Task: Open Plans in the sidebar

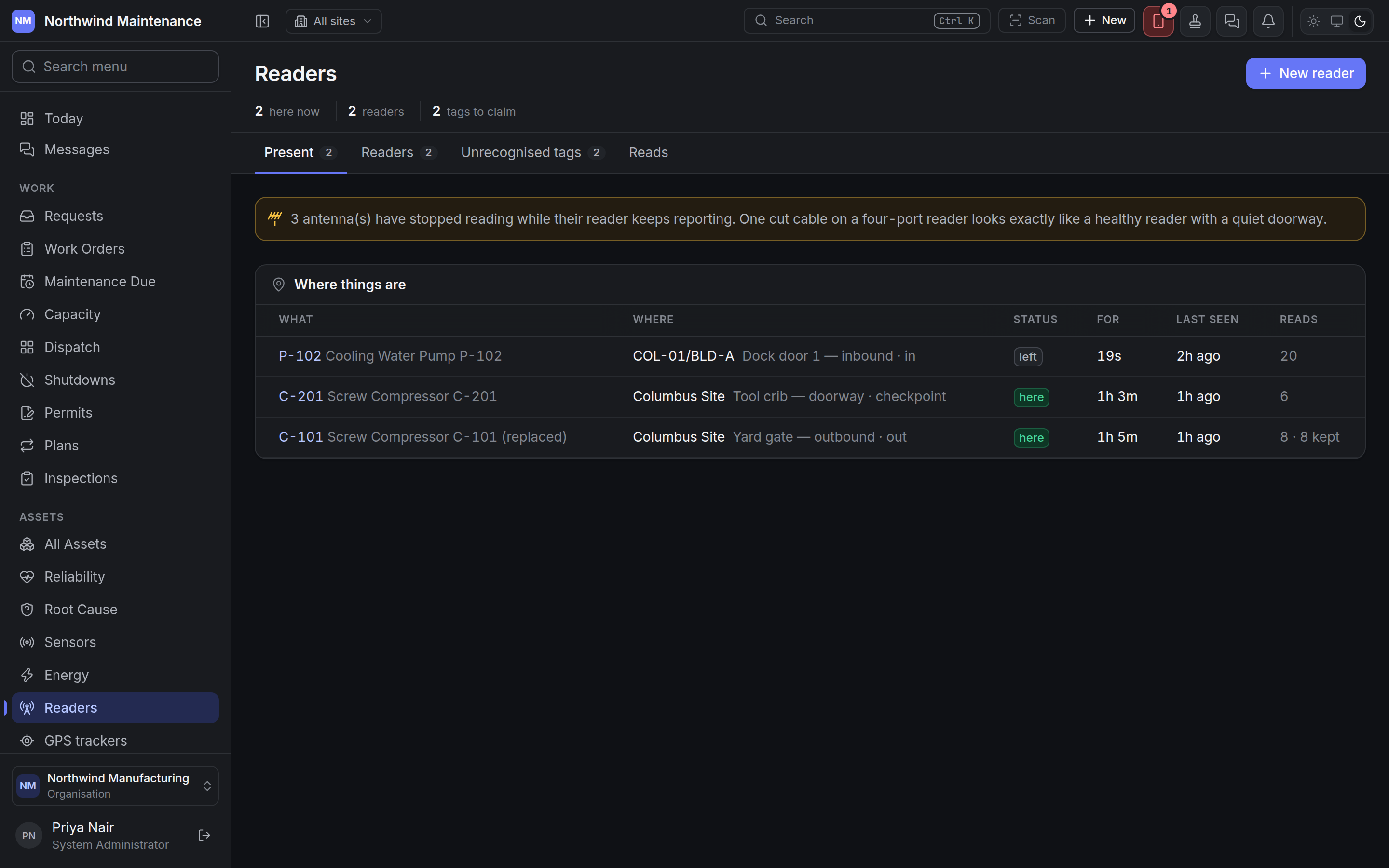Action: [115, 446]
